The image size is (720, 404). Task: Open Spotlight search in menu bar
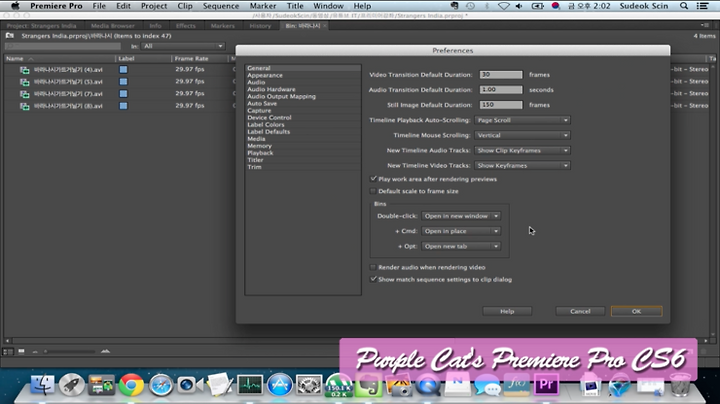click(684, 6)
